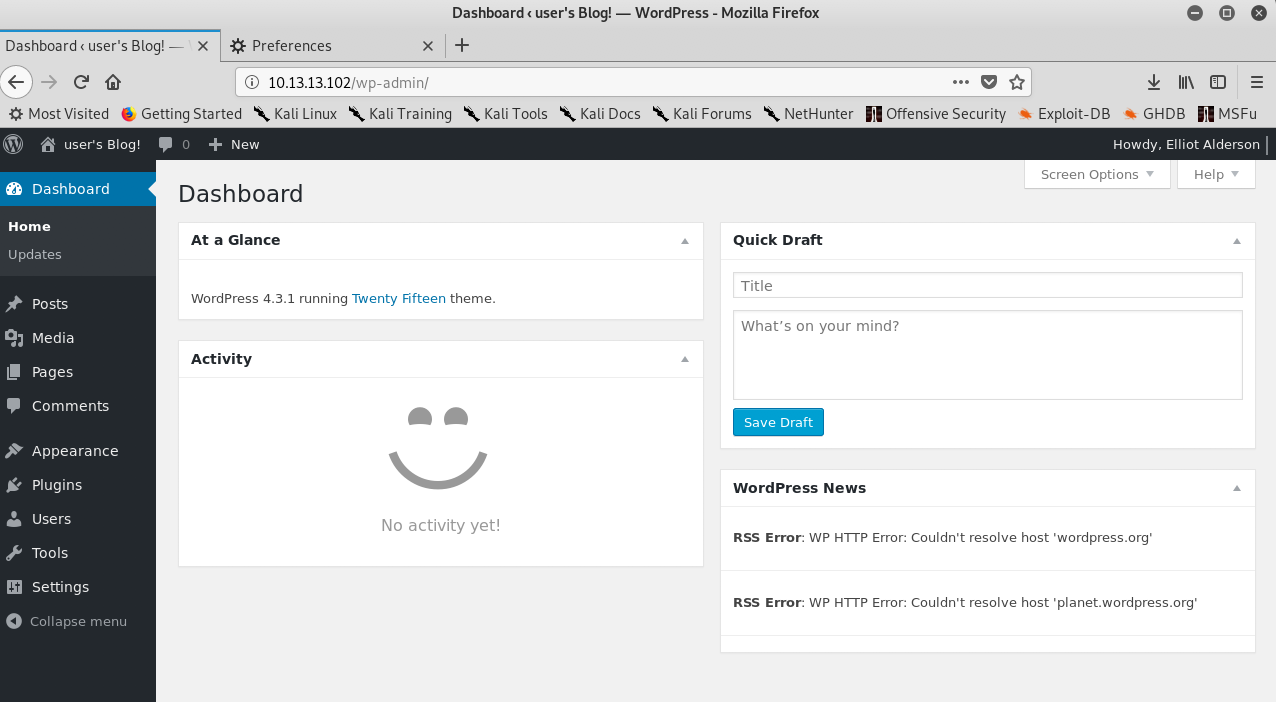Open Getting Started bookmark
Screen dimensions: 1276x702
(181, 114)
